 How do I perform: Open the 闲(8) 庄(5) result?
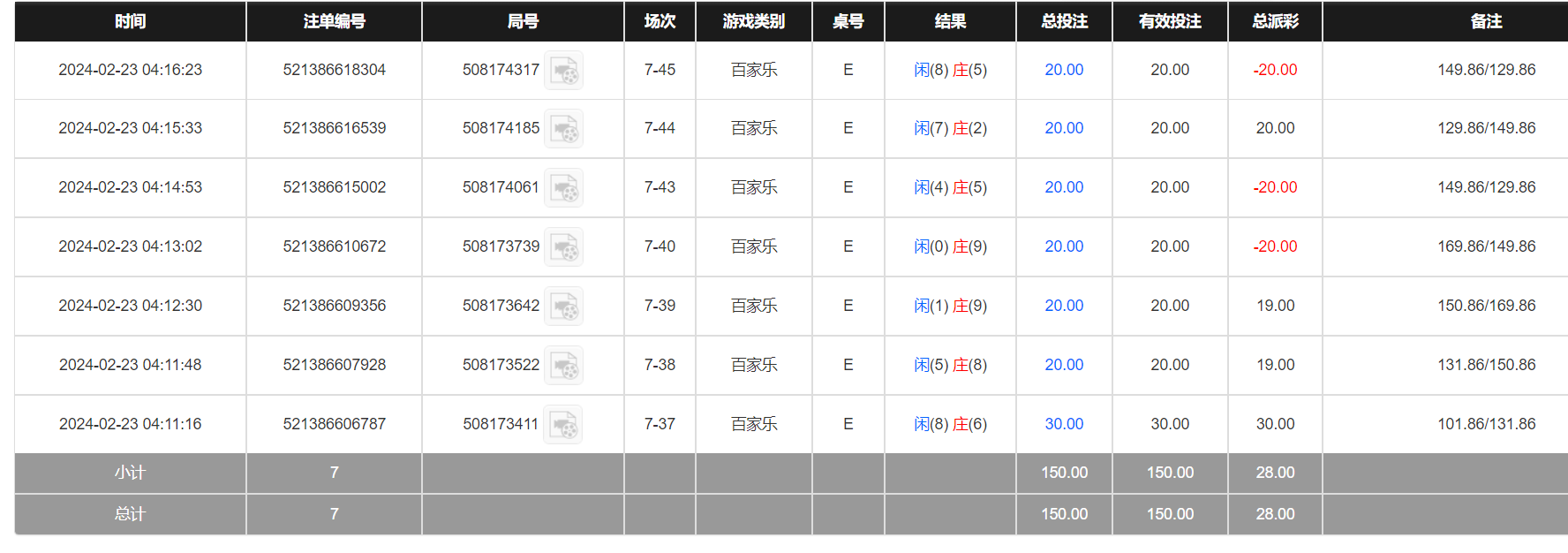950,70
